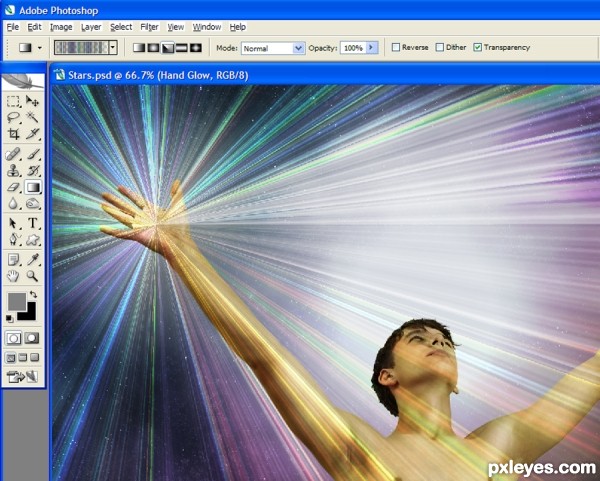Image resolution: width=600 pixels, height=481 pixels.
Task: Choose the Magic Wand tool
Action: (x=33, y=117)
